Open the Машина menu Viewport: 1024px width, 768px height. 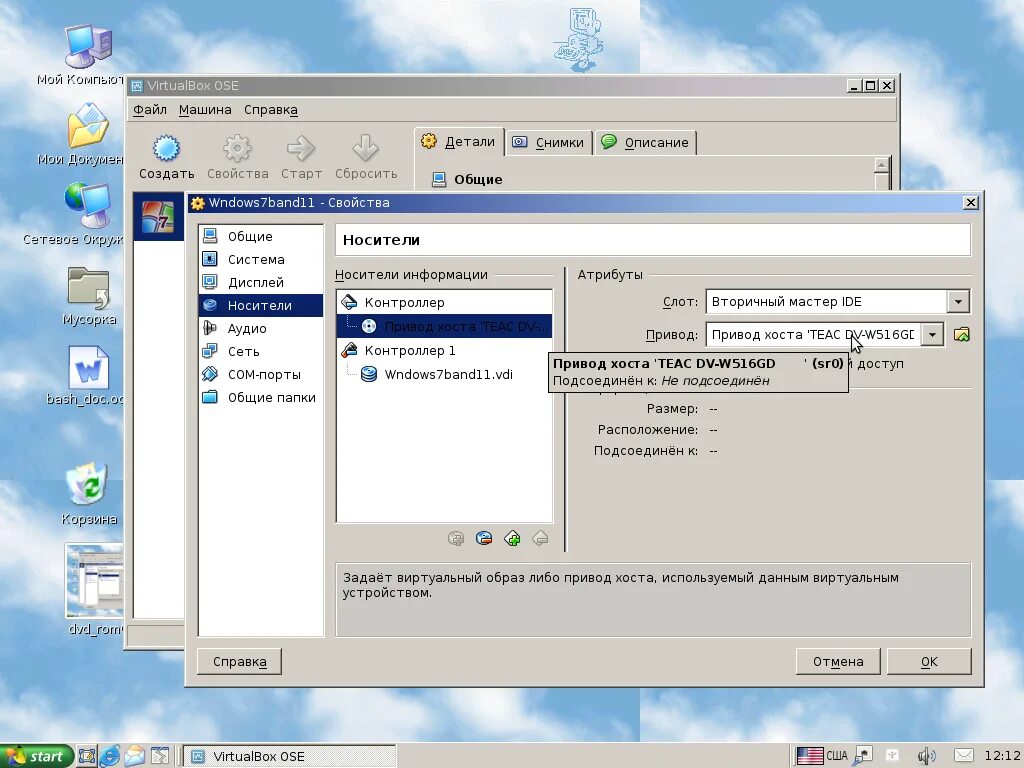(204, 110)
